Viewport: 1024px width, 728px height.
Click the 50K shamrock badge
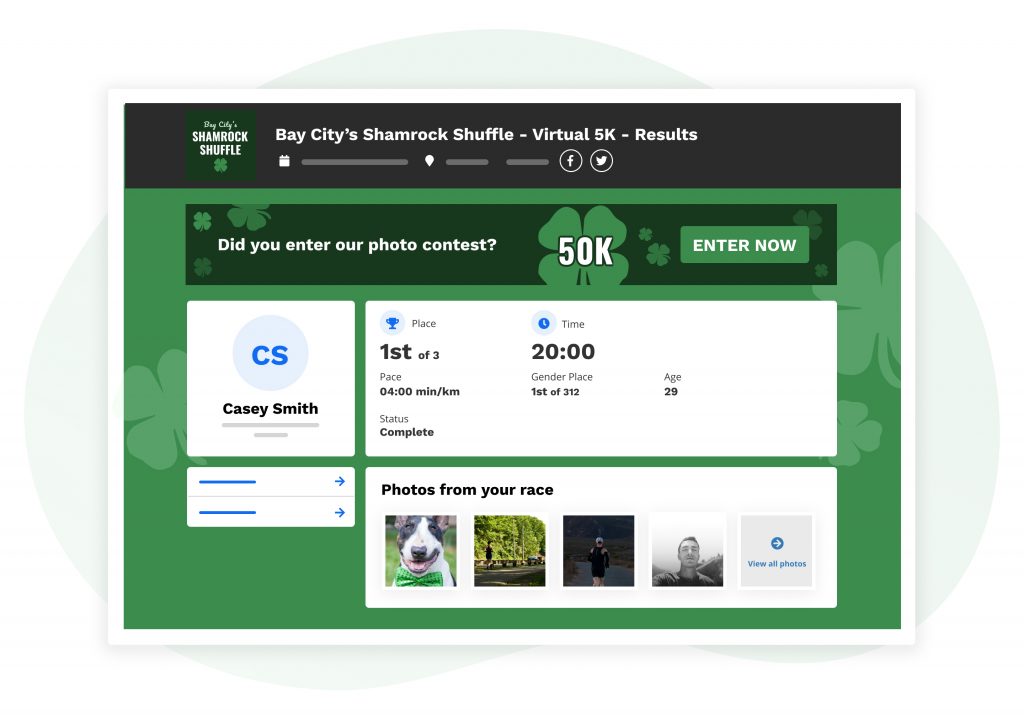[x=584, y=247]
